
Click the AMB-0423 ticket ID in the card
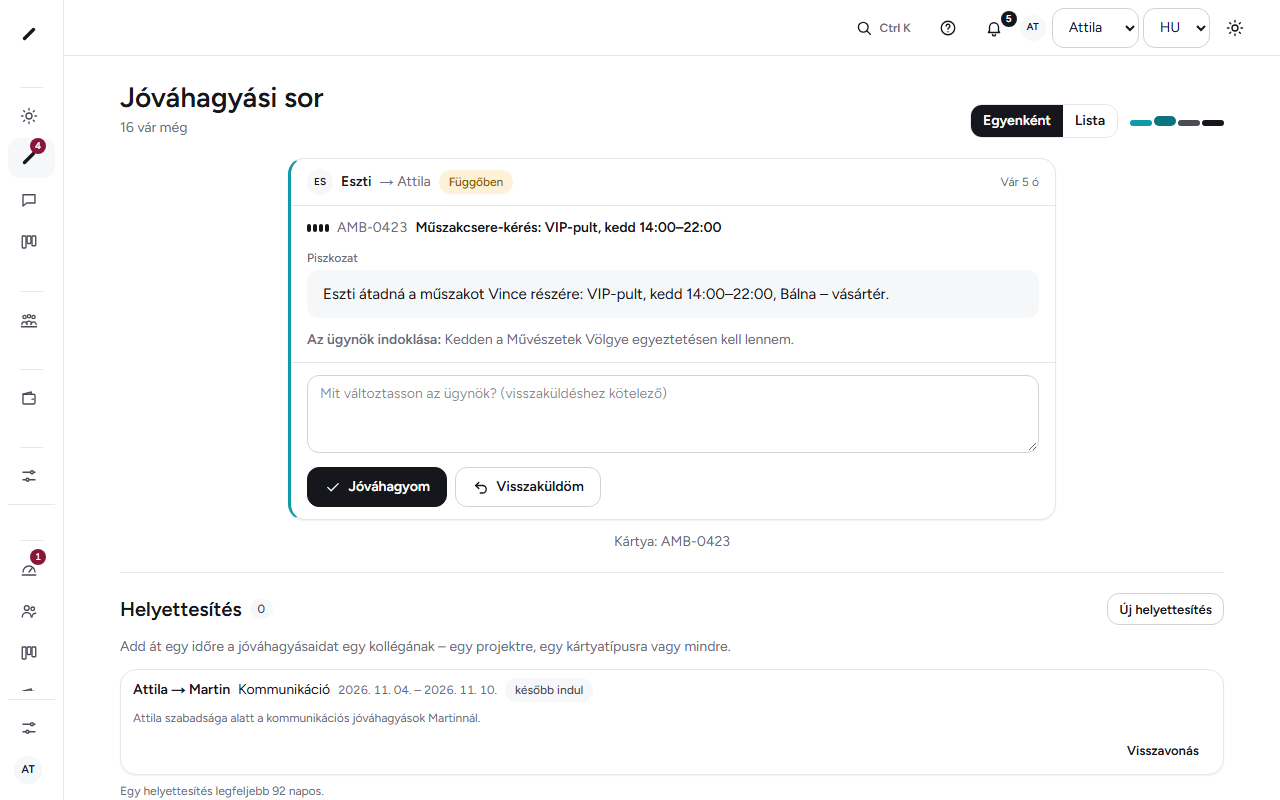point(372,227)
